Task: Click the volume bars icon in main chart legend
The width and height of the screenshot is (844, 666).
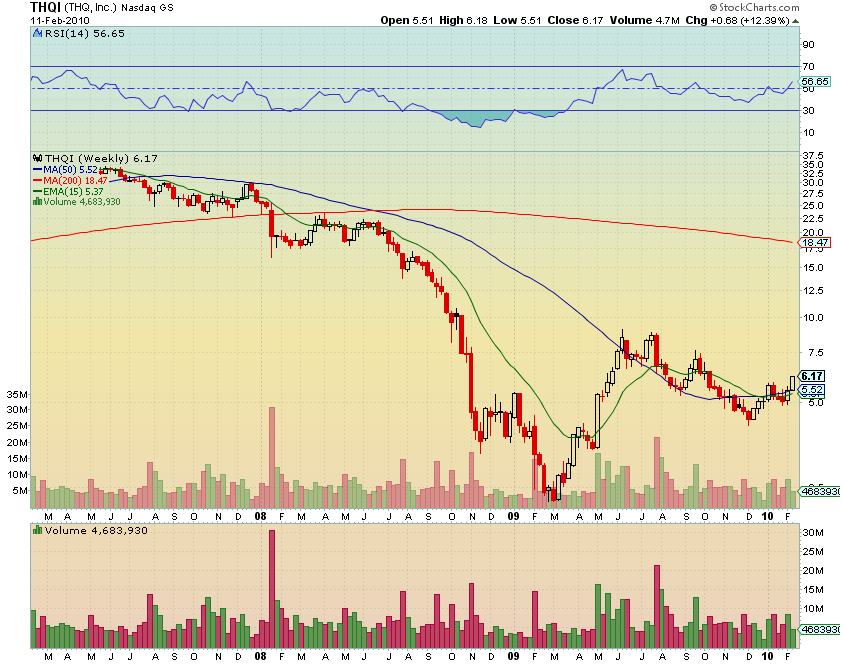Action: pyautogui.click(x=37, y=201)
